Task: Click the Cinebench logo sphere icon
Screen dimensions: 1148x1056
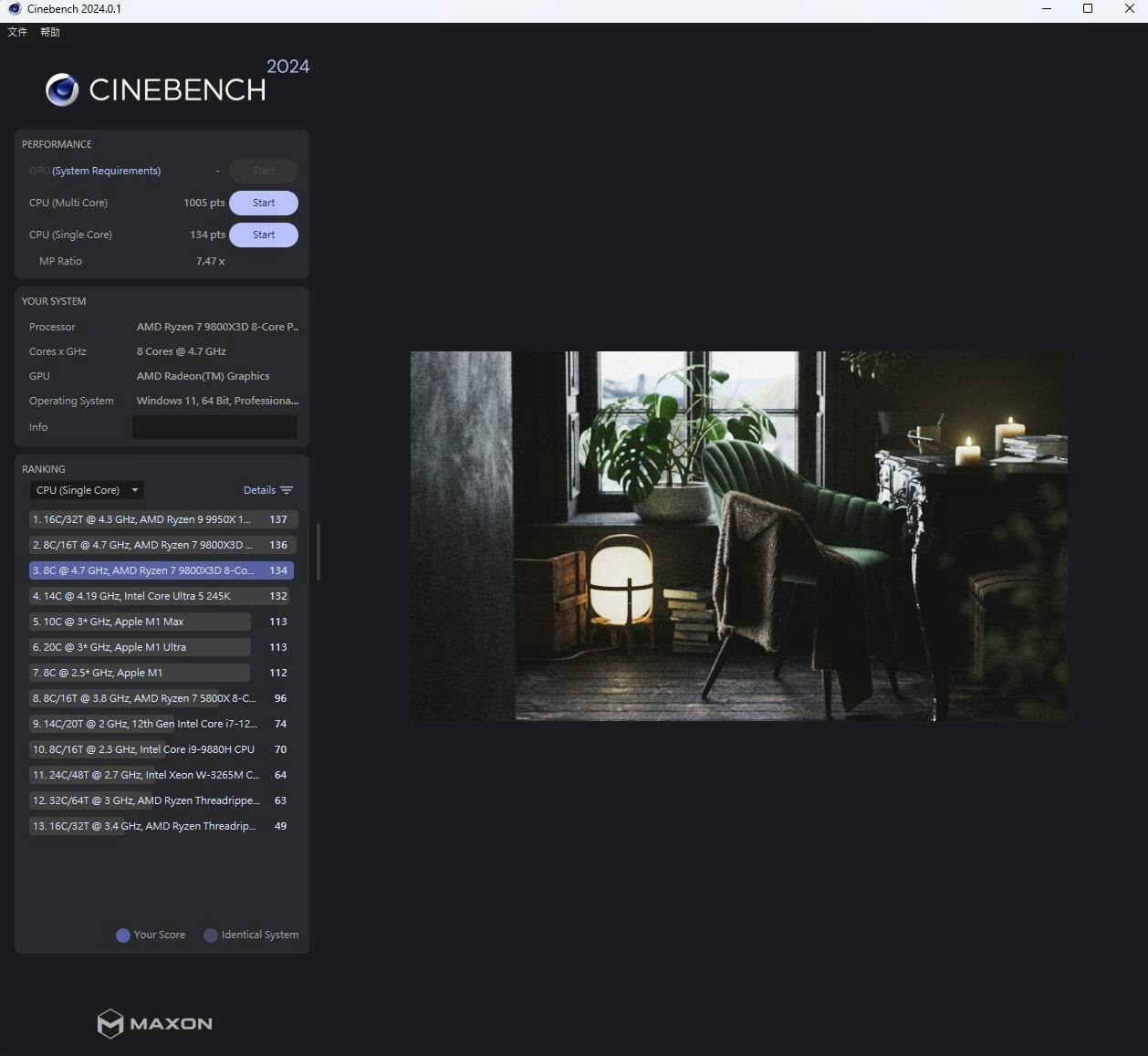Action: point(62,89)
